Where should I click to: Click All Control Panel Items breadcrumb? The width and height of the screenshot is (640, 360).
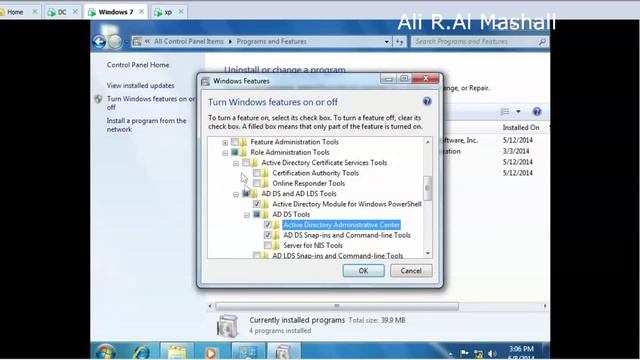(189, 42)
